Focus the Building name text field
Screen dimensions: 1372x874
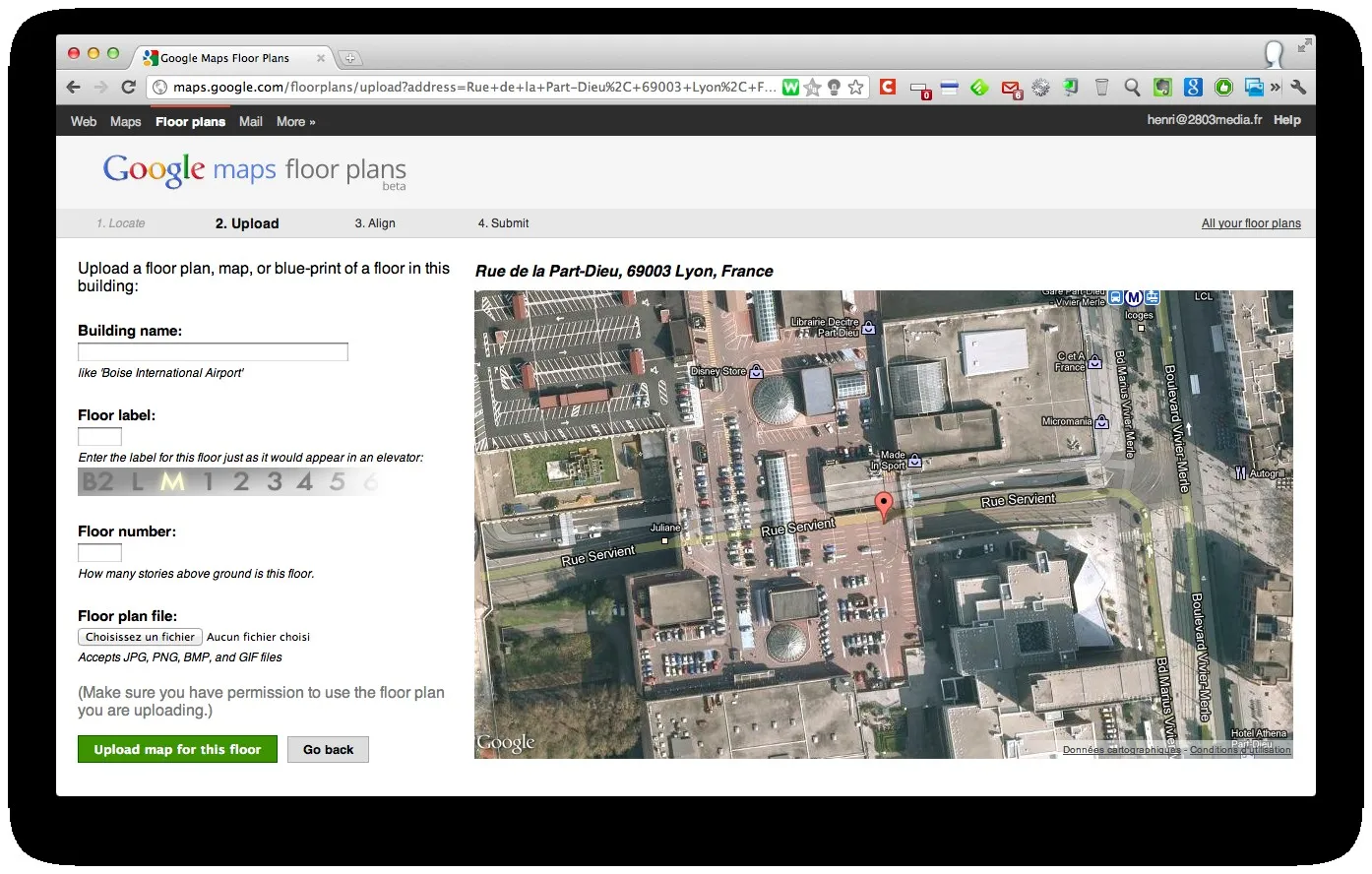pos(213,351)
